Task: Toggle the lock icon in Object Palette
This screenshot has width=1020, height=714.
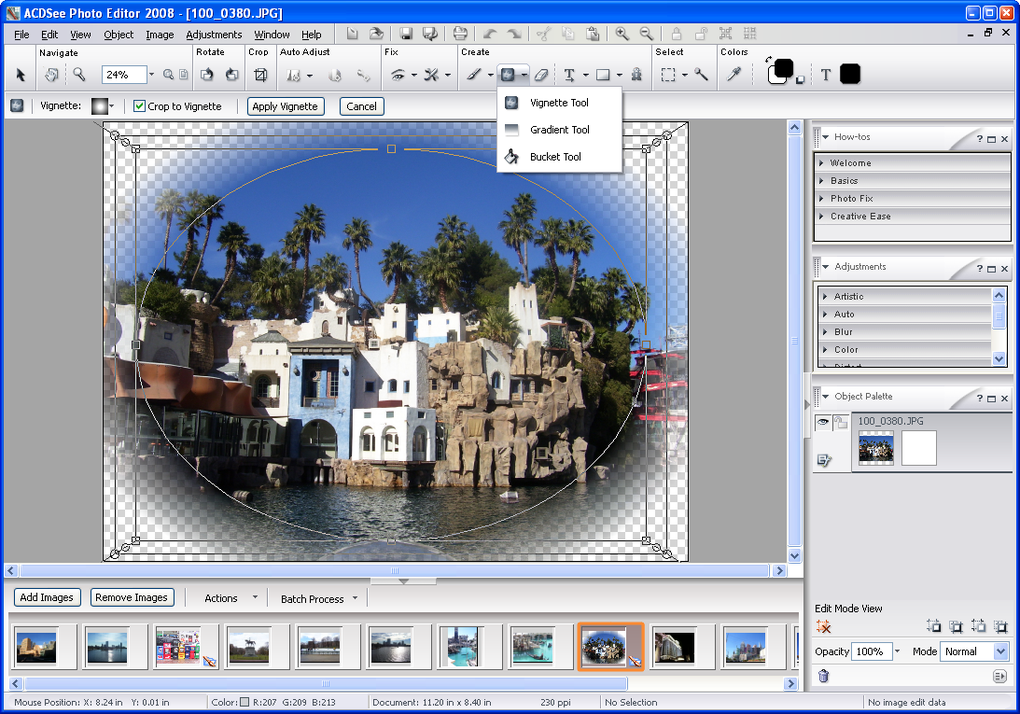Action: point(841,423)
